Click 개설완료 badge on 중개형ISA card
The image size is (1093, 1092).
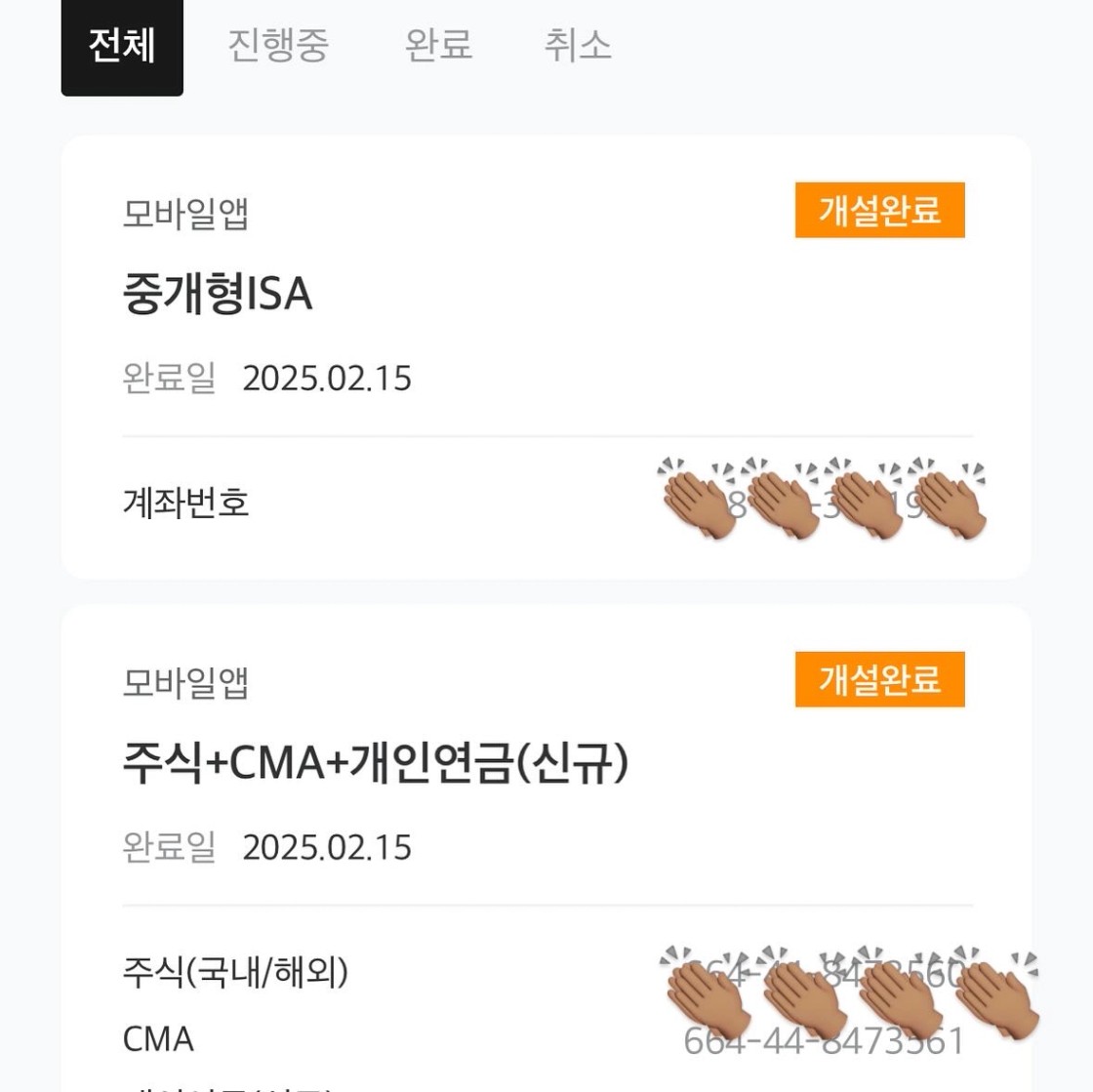[879, 210]
